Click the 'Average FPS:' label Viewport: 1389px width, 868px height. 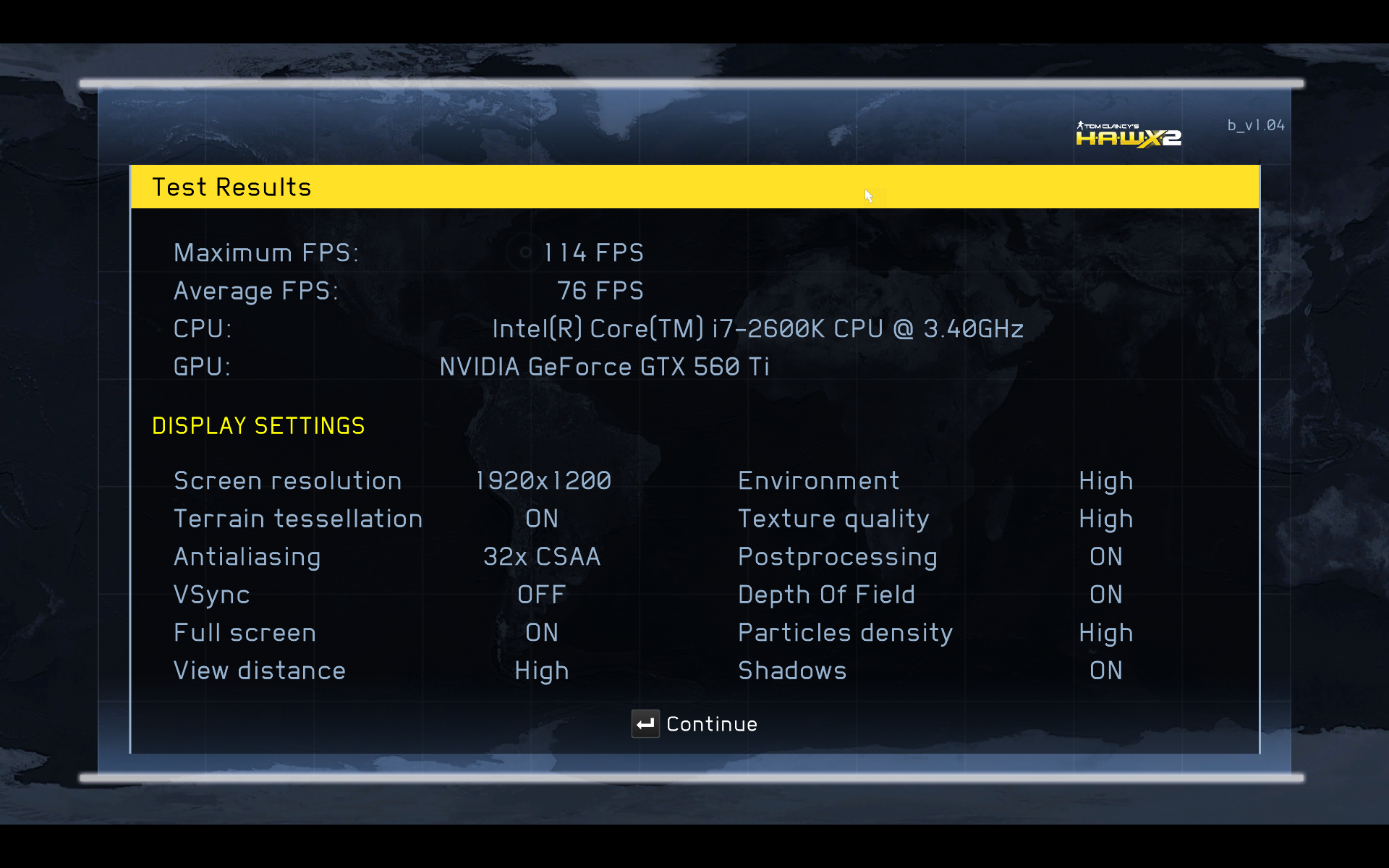coord(256,291)
